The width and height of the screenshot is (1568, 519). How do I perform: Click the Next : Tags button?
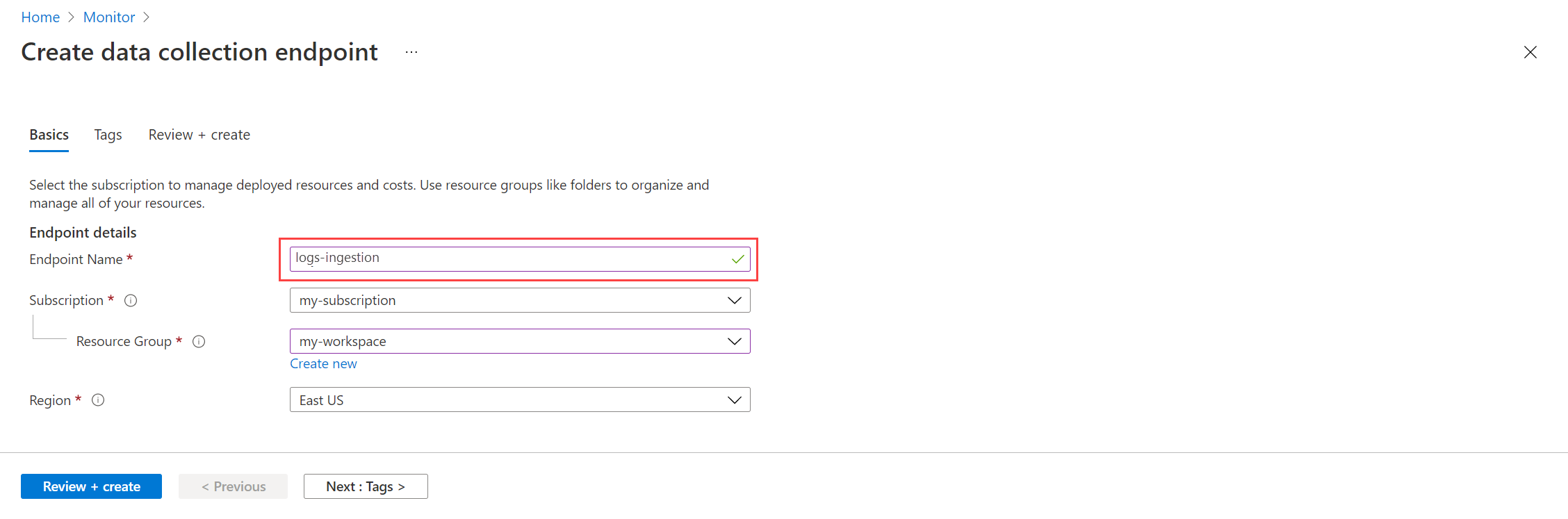365,486
